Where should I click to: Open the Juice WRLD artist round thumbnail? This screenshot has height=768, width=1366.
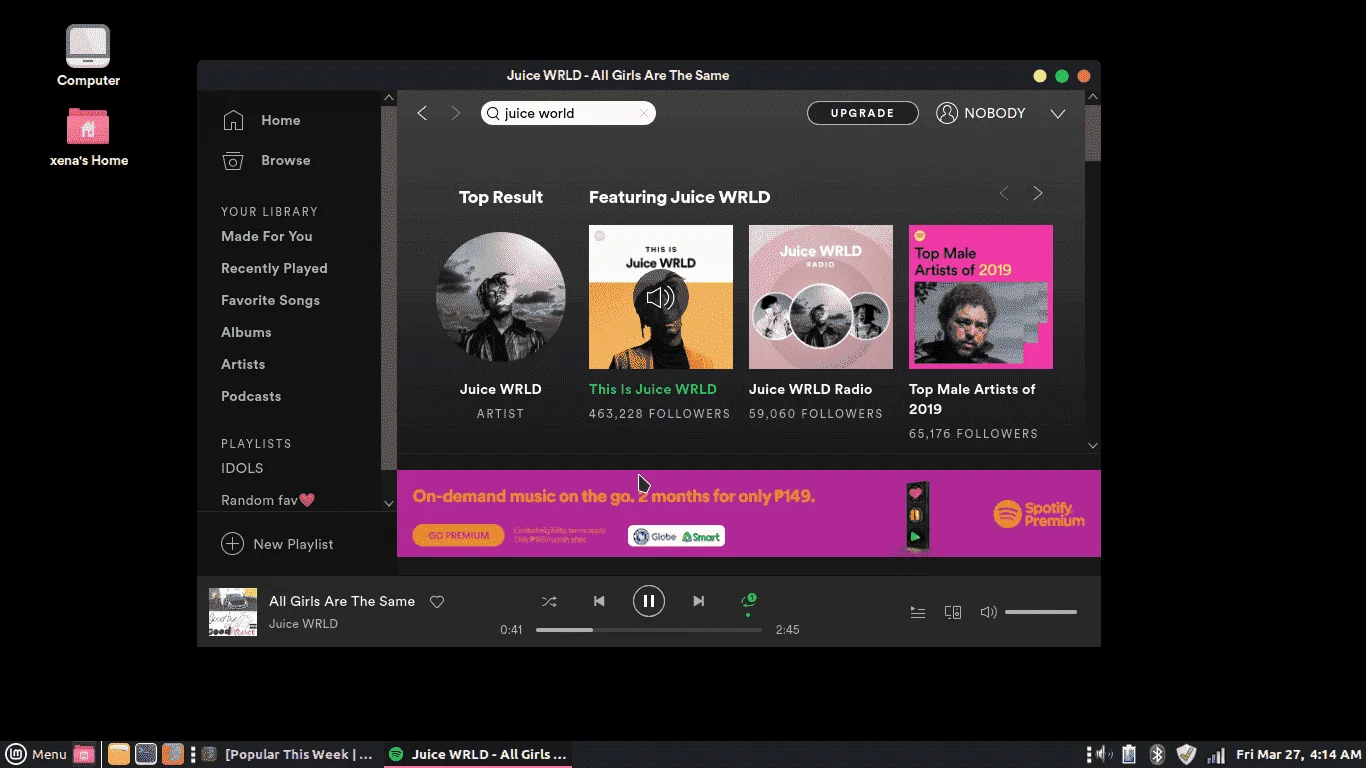pos(501,297)
